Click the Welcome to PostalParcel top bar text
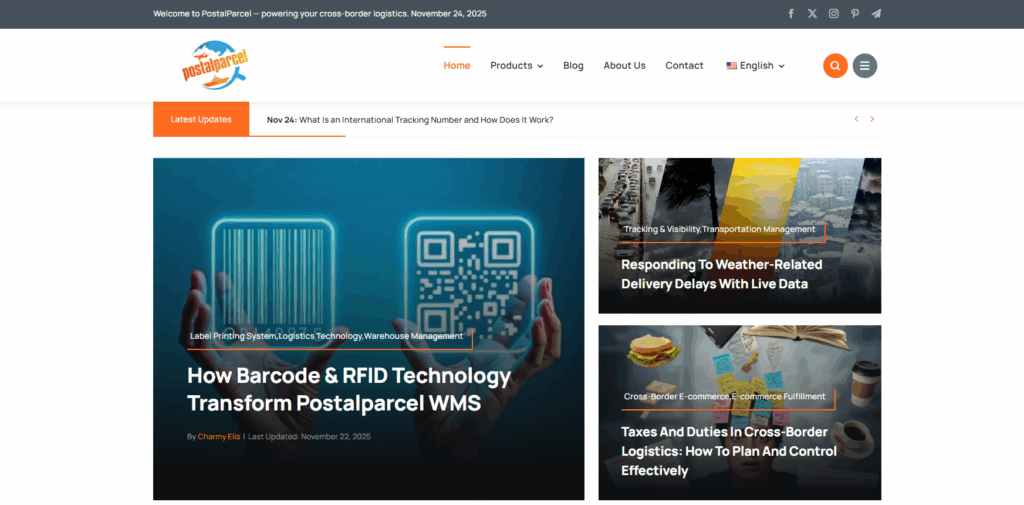This screenshot has height=505, width=1024. [320, 14]
